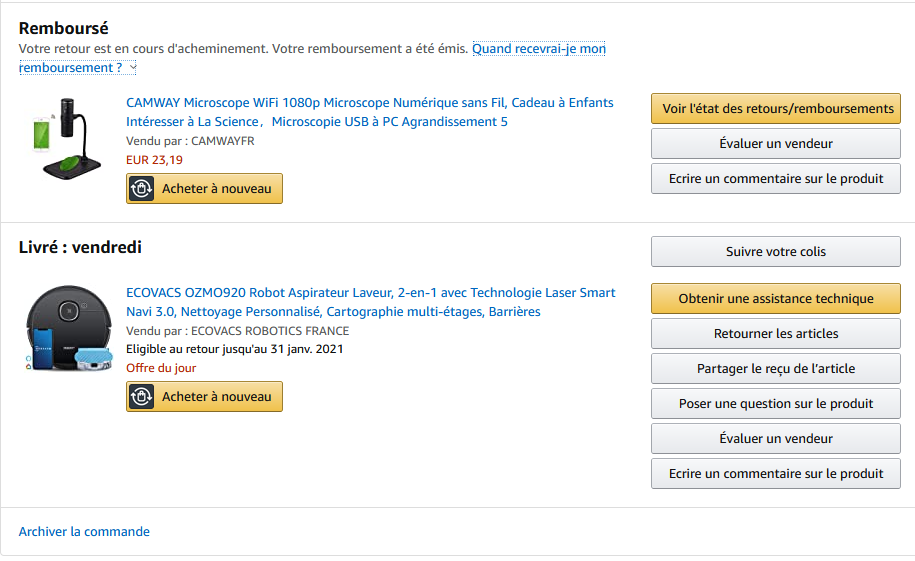
Task: Click 'Suivre votre colis' button
Action: click(x=776, y=252)
